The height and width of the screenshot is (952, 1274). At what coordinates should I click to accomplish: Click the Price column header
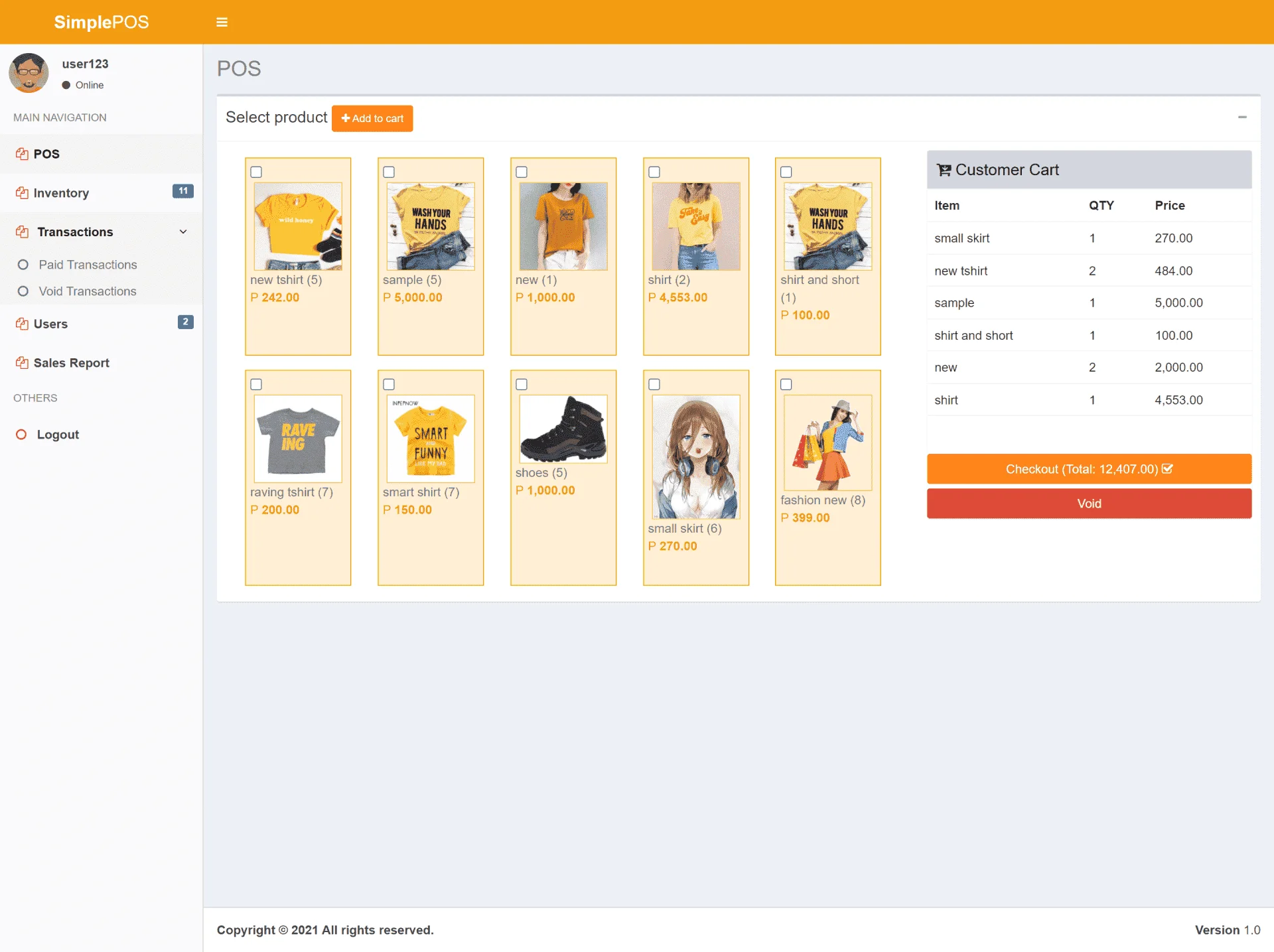[x=1170, y=206]
